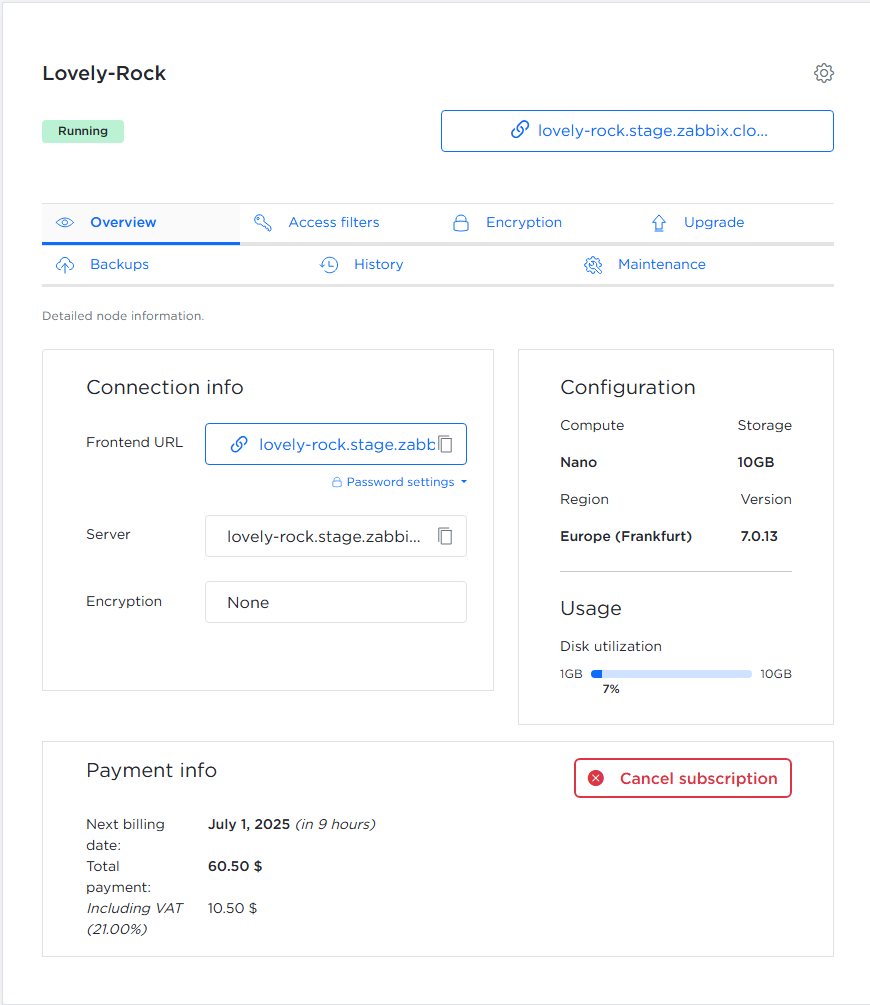Click the key icon beside Access filters
Image resolution: width=870 pixels, height=1005 pixels.
263,223
